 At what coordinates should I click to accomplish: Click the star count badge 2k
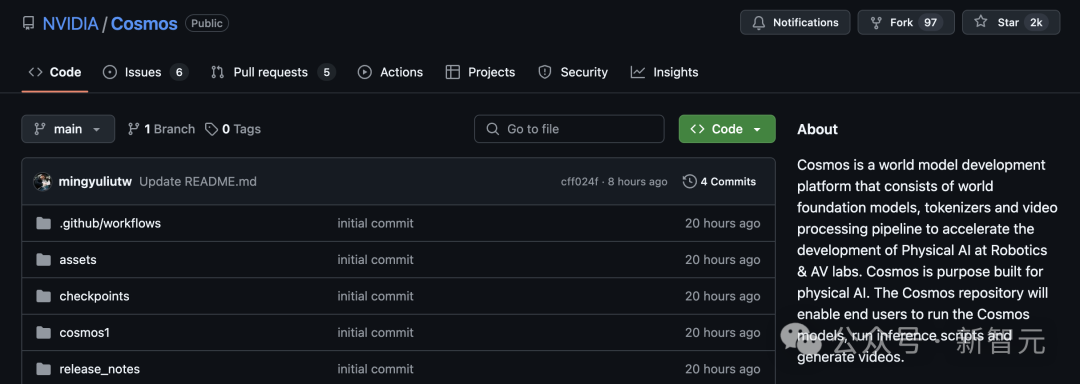[1035, 23]
